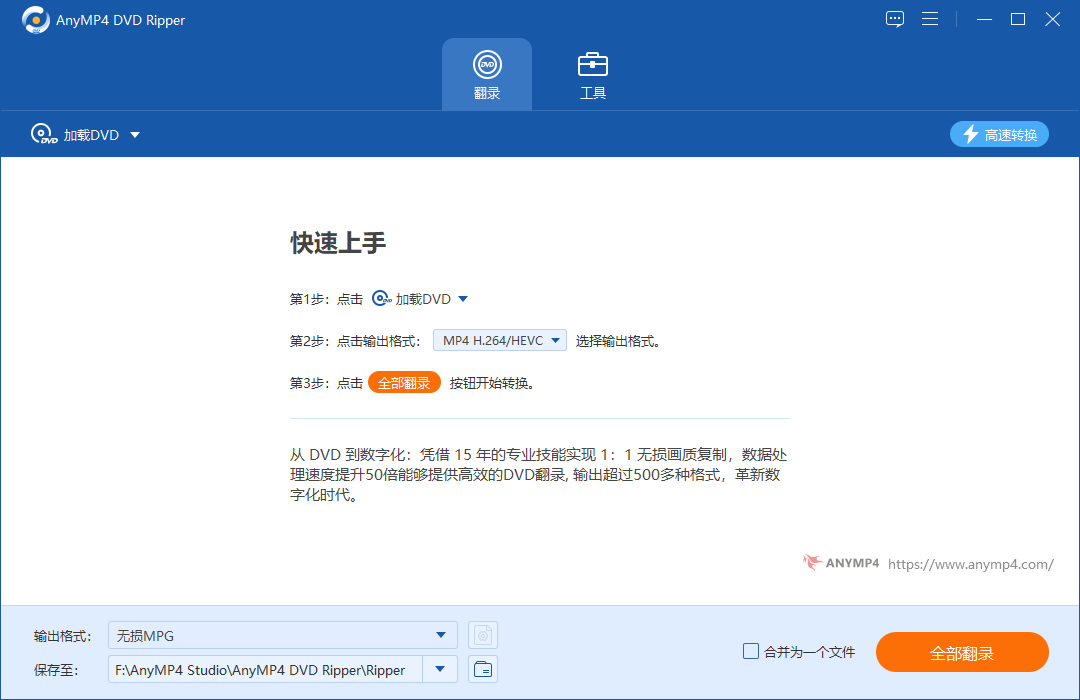This screenshot has height=700, width=1080.
Task: Expand the 输出格式 无损MPG dropdown
Action: (440, 635)
